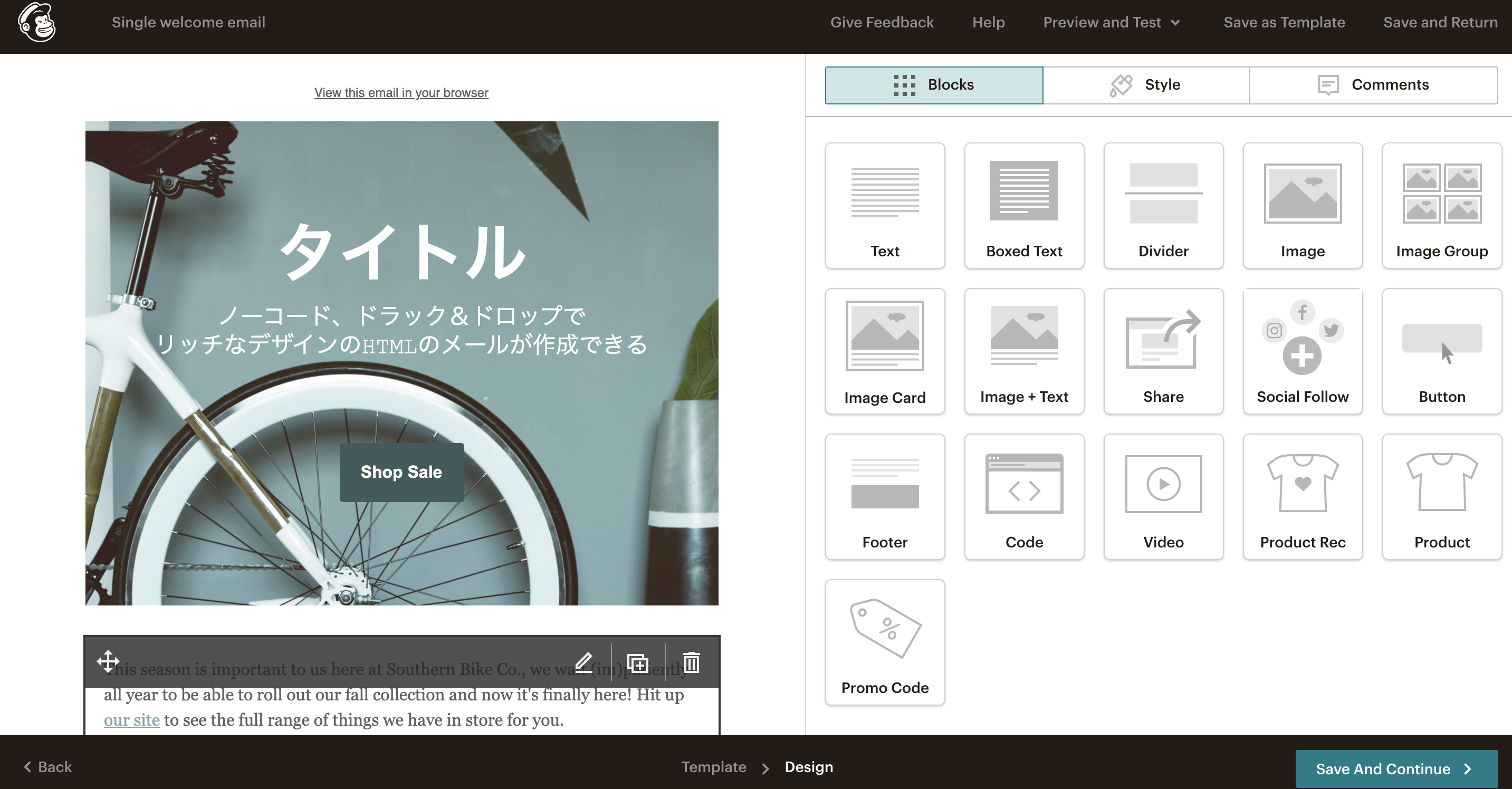
Task: Go Back using bottom-left chevron link
Action: point(47,767)
